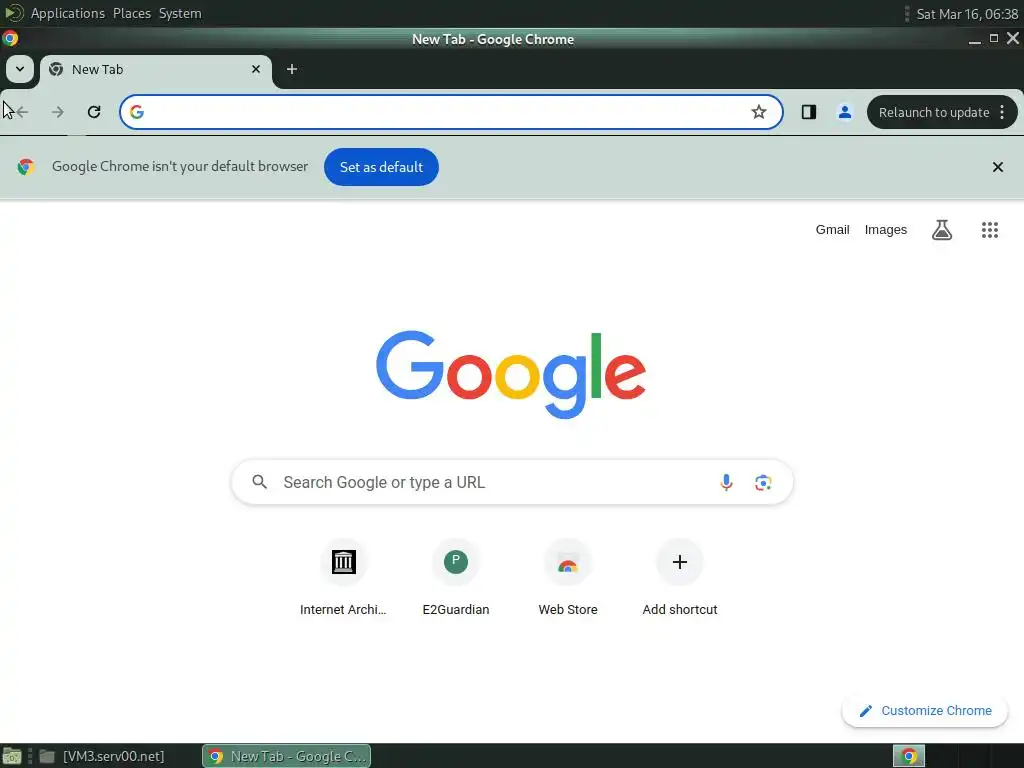The image size is (1024, 768).
Task: Click the Customize Chrome button
Action: coord(925,711)
